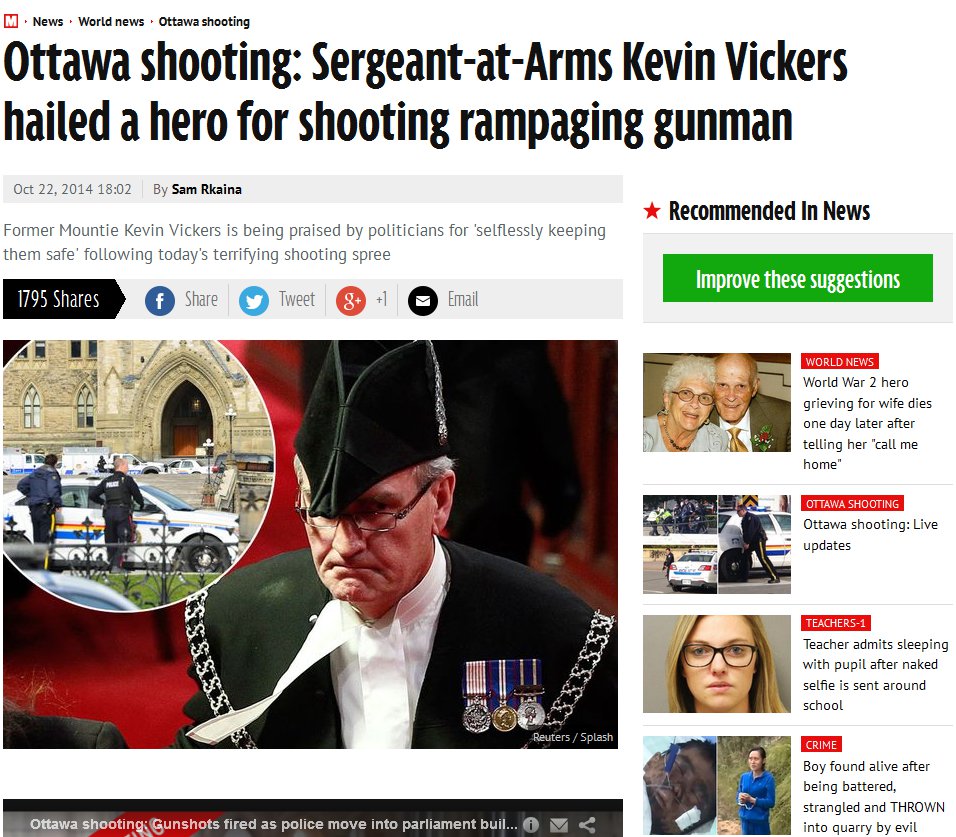Click the main Kevin Vickers photo
This screenshot has width=956, height=837.
coord(310,544)
